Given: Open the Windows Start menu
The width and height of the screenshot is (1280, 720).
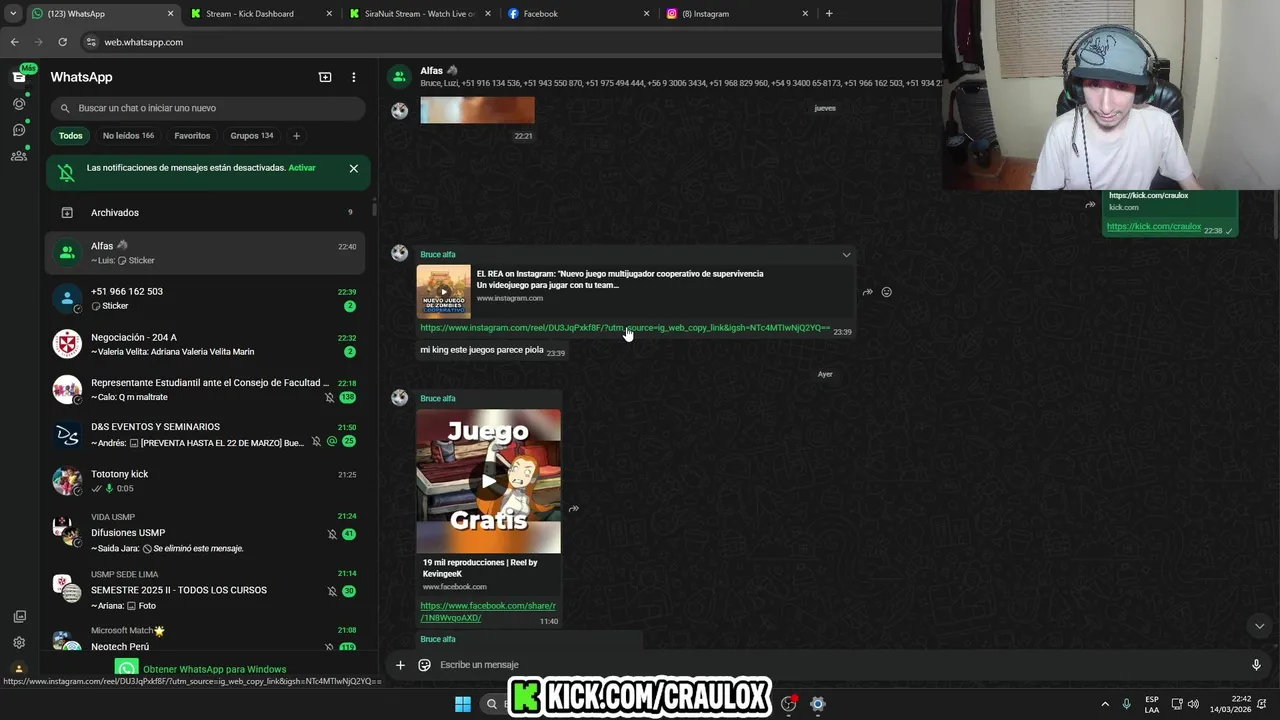Looking at the screenshot, I should 463,704.
